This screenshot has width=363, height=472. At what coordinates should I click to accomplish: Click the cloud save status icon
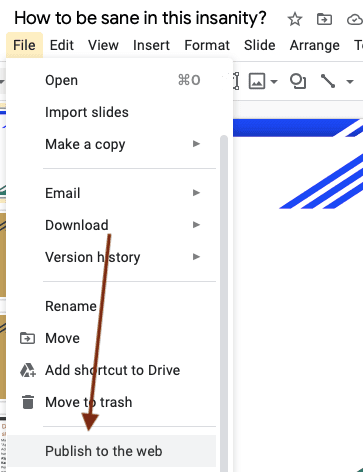(x=354, y=20)
